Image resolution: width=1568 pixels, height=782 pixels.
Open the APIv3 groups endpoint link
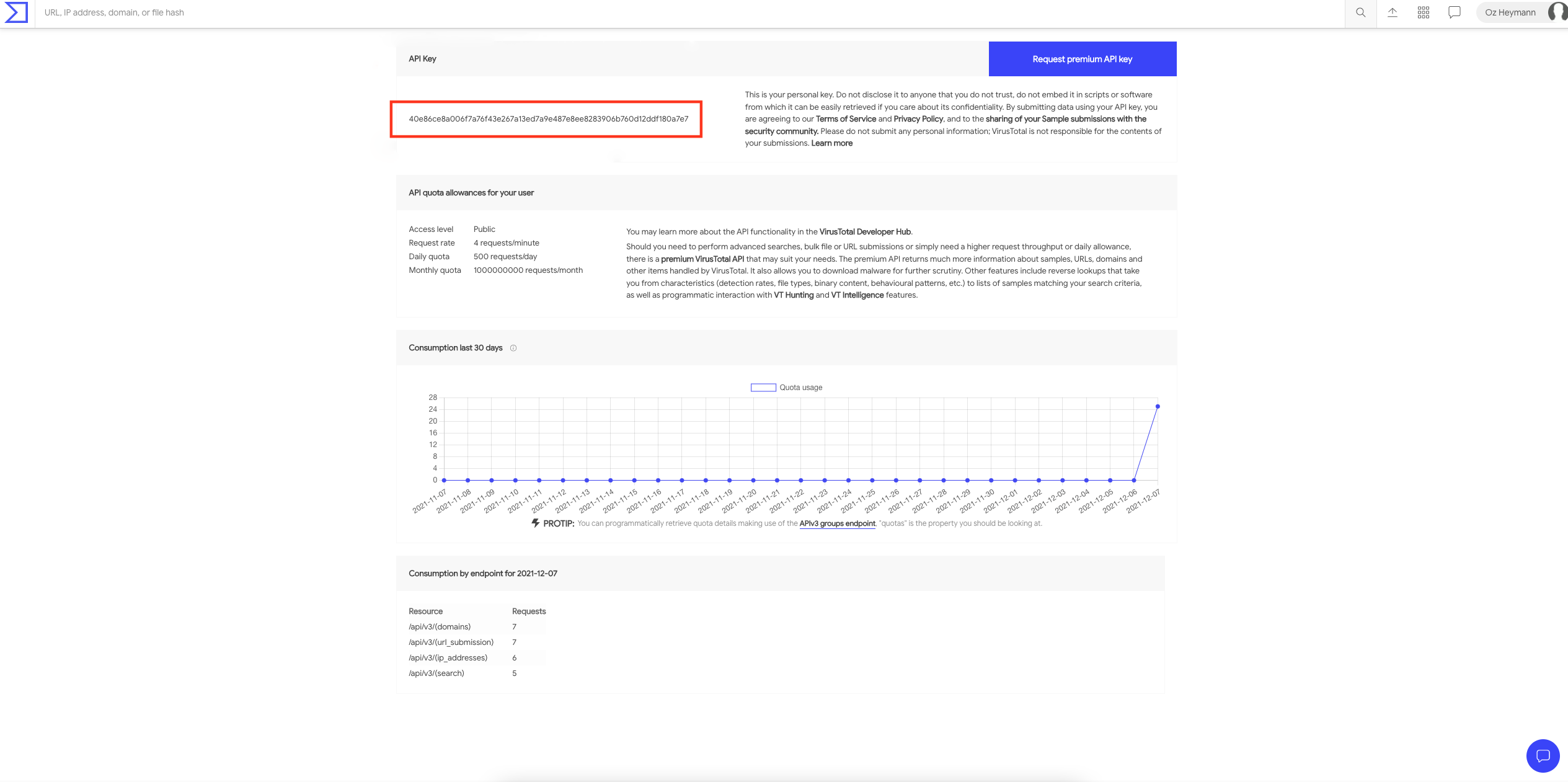click(837, 523)
